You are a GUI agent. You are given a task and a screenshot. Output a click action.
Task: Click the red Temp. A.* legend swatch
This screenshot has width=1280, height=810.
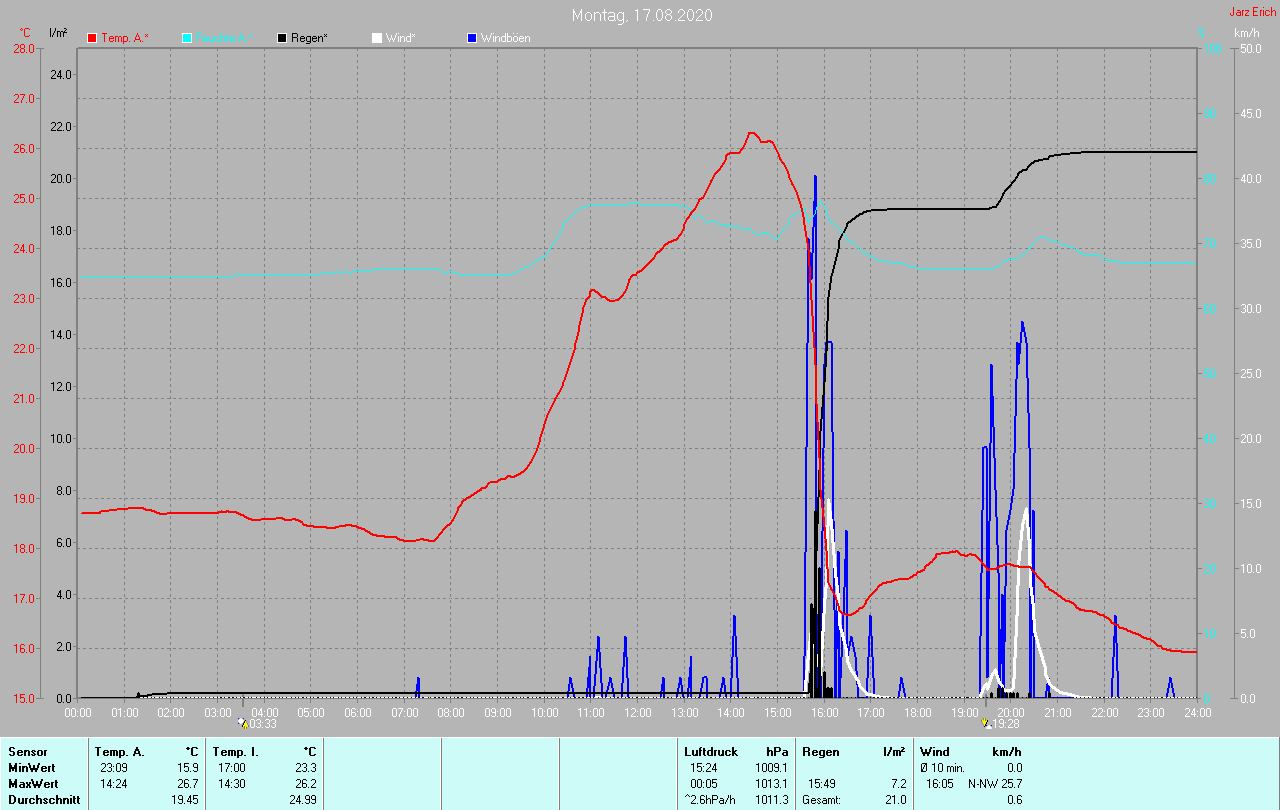[92, 38]
